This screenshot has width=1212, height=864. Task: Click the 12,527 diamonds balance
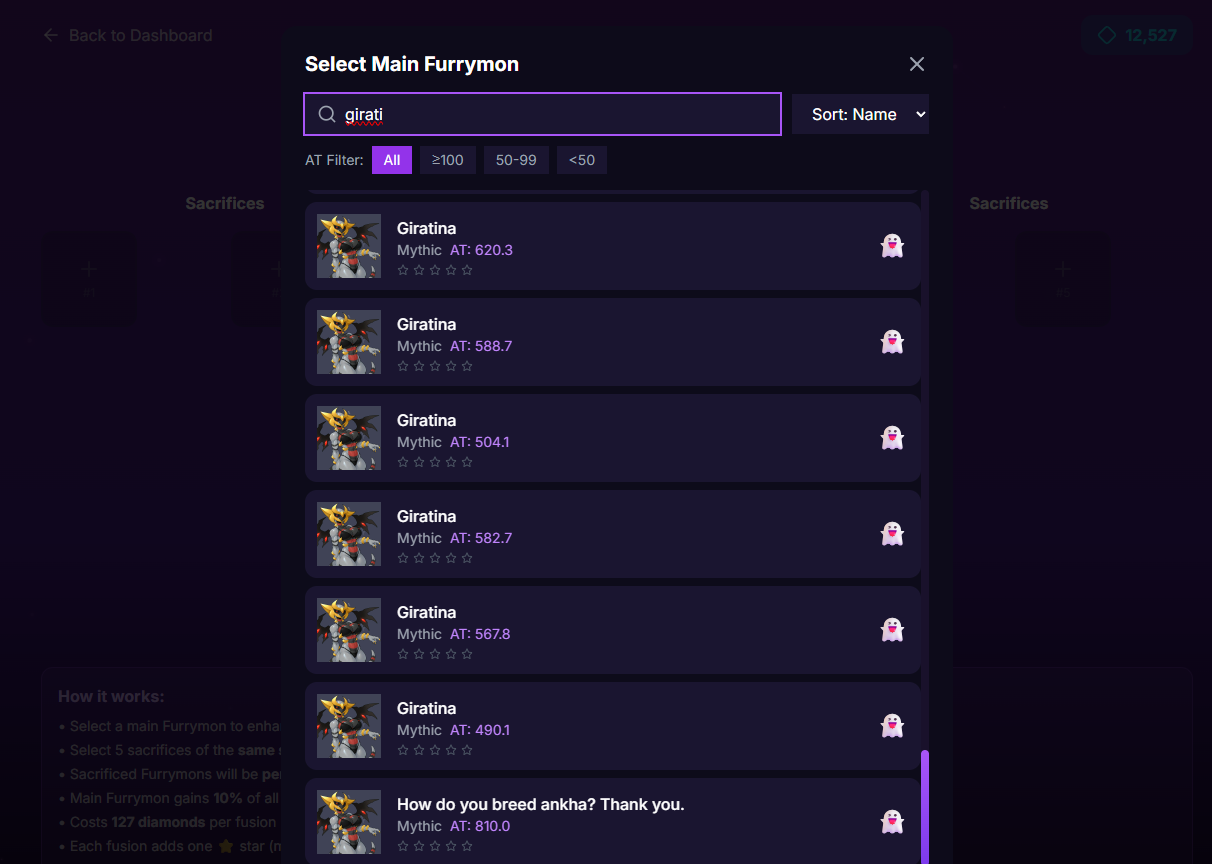pyautogui.click(x=1137, y=35)
